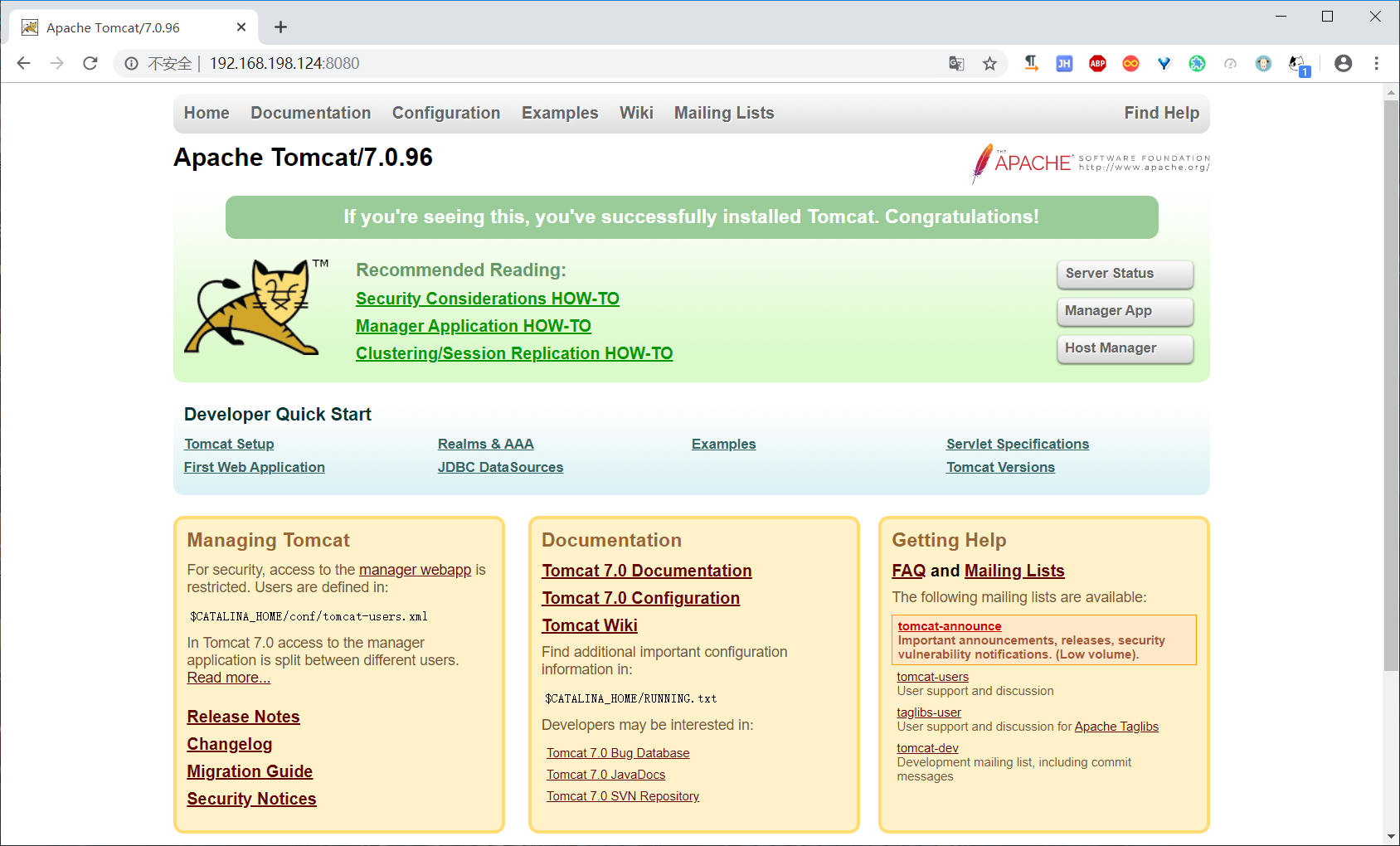The height and width of the screenshot is (846, 1400).
Task: Open the FAQ link in Getting Help
Action: coord(908,571)
